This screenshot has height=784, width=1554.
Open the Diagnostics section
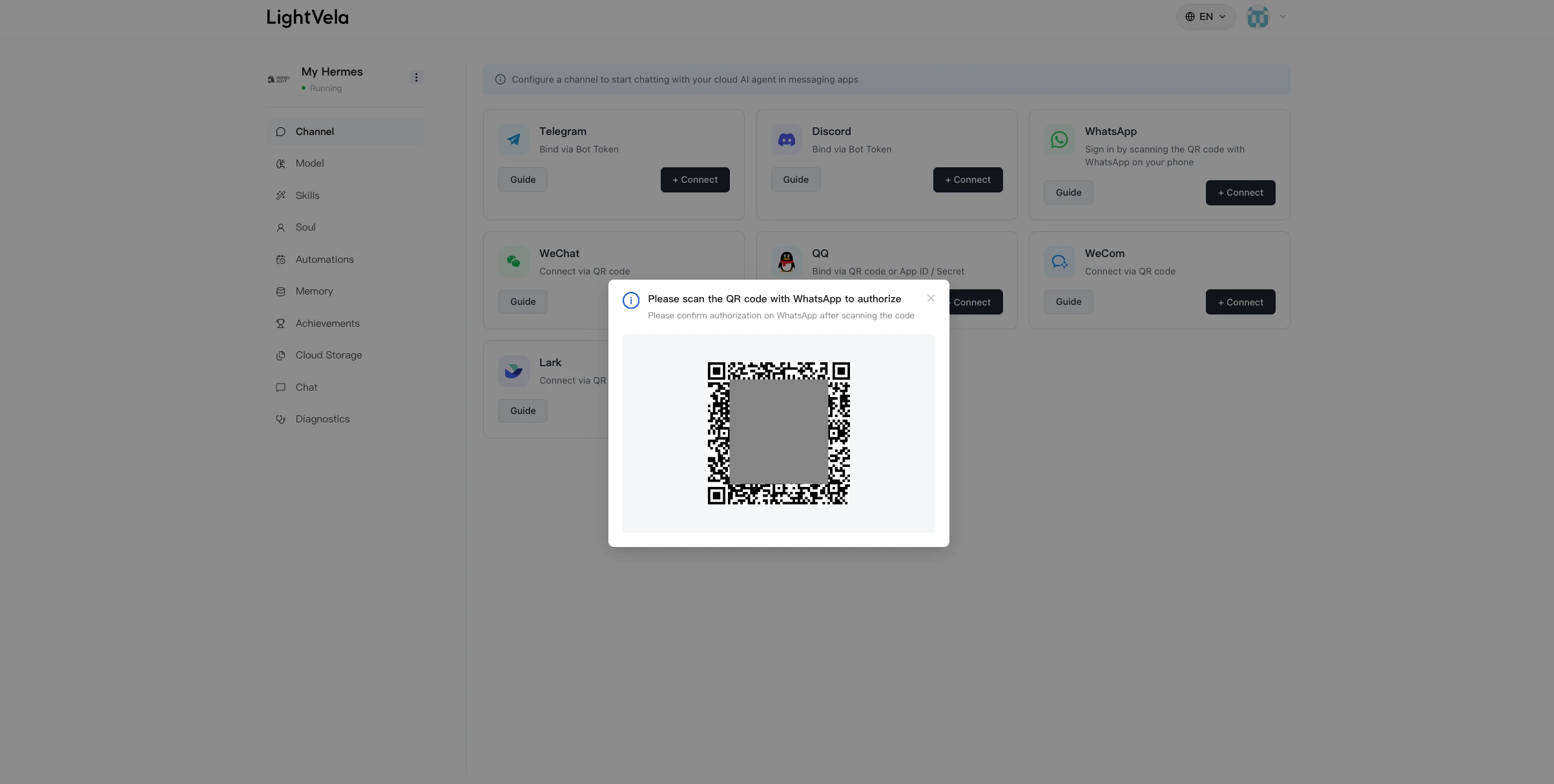pos(345,419)
